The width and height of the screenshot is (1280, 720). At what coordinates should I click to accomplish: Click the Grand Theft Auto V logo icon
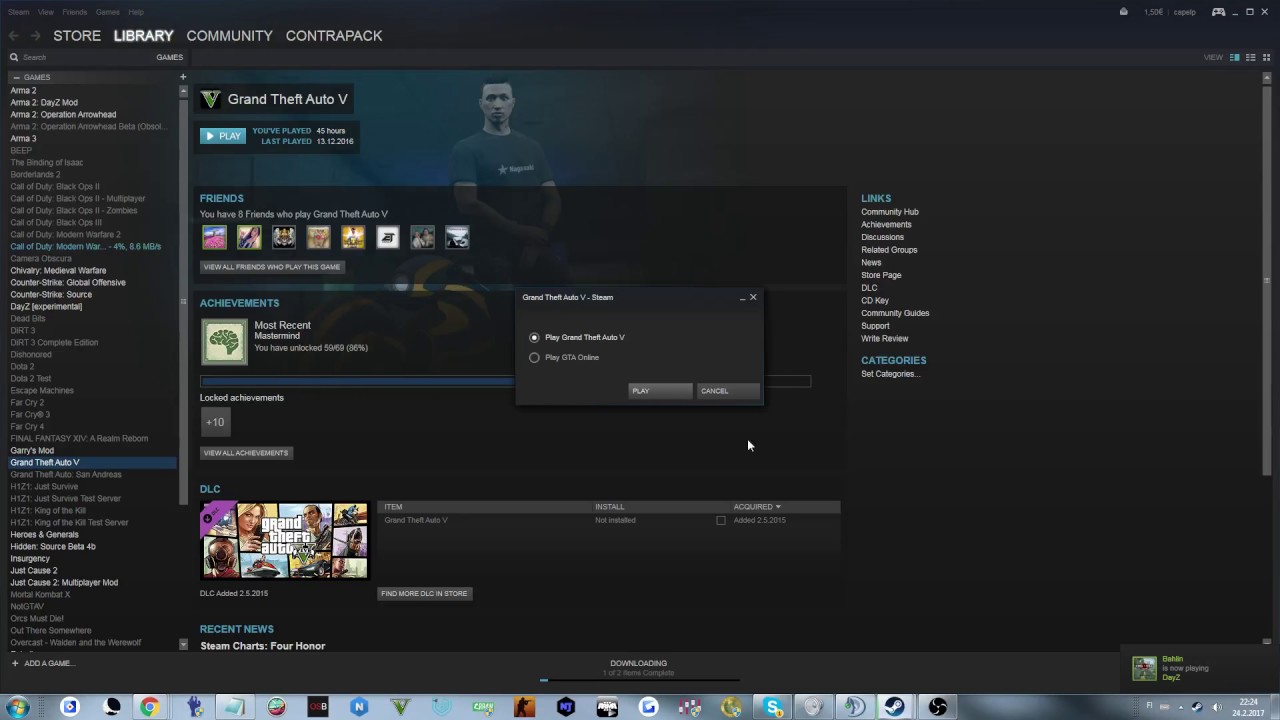pyautogui.click(x=210, y=99)
